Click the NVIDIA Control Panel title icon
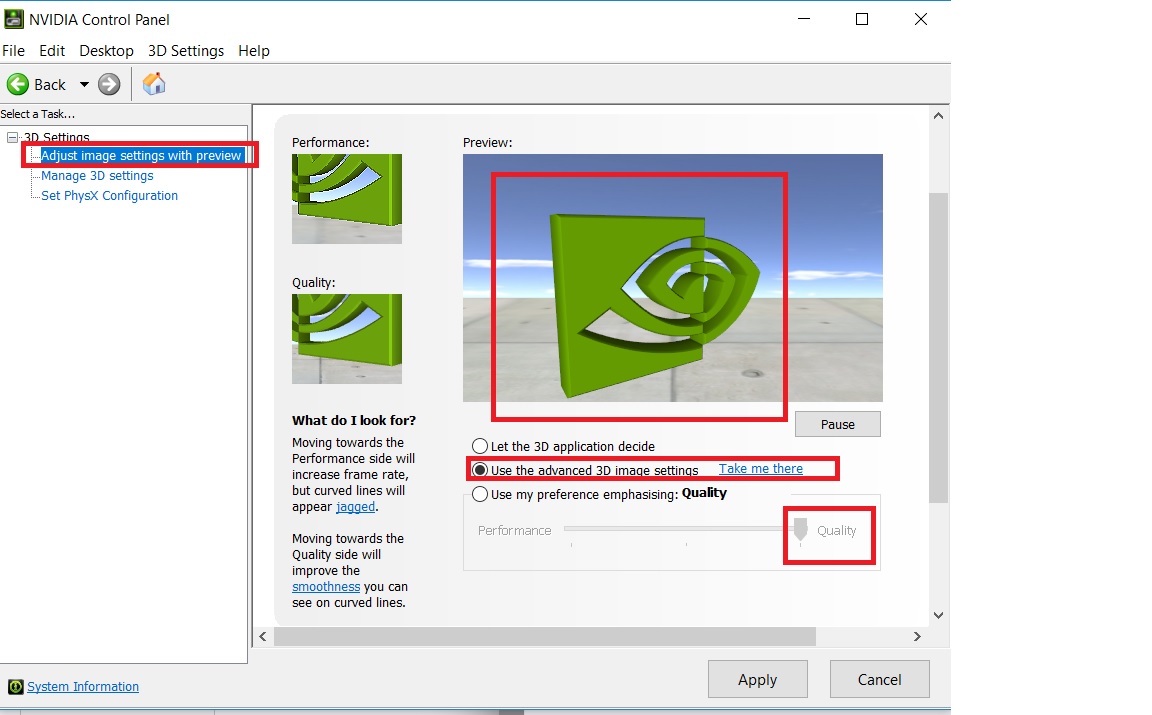1152x715 pixels. 13,19
